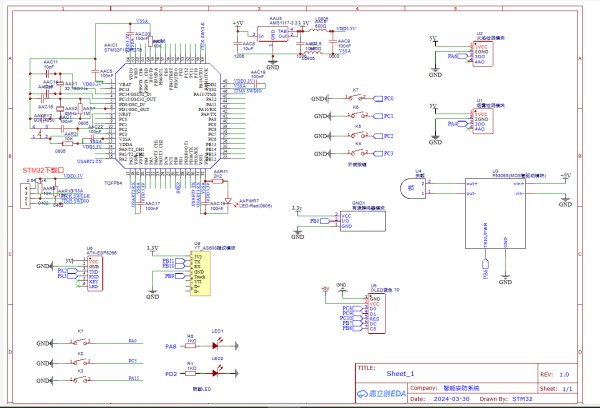The width and height of the screenshot is (600, 408).
Task: Click the REV 1.0 field
Action: [x=555, y=375]
